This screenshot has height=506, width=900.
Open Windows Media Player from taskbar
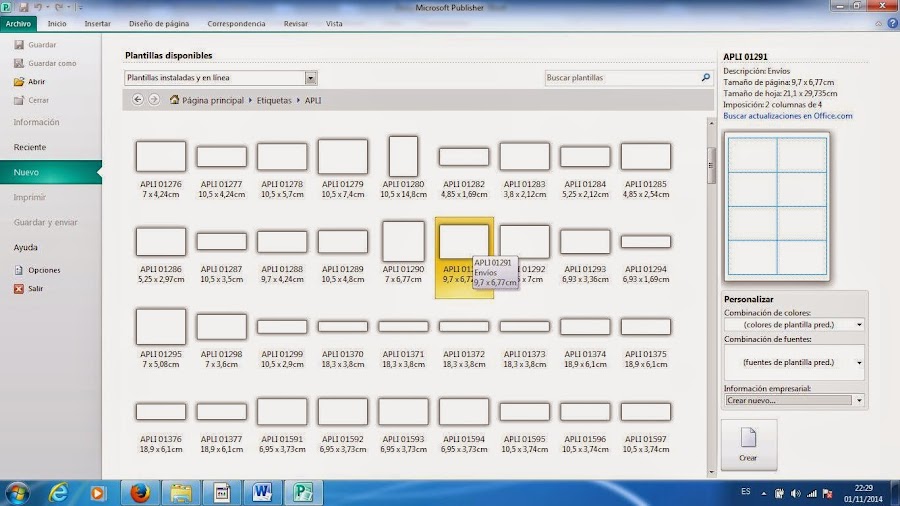coord(98,493)
